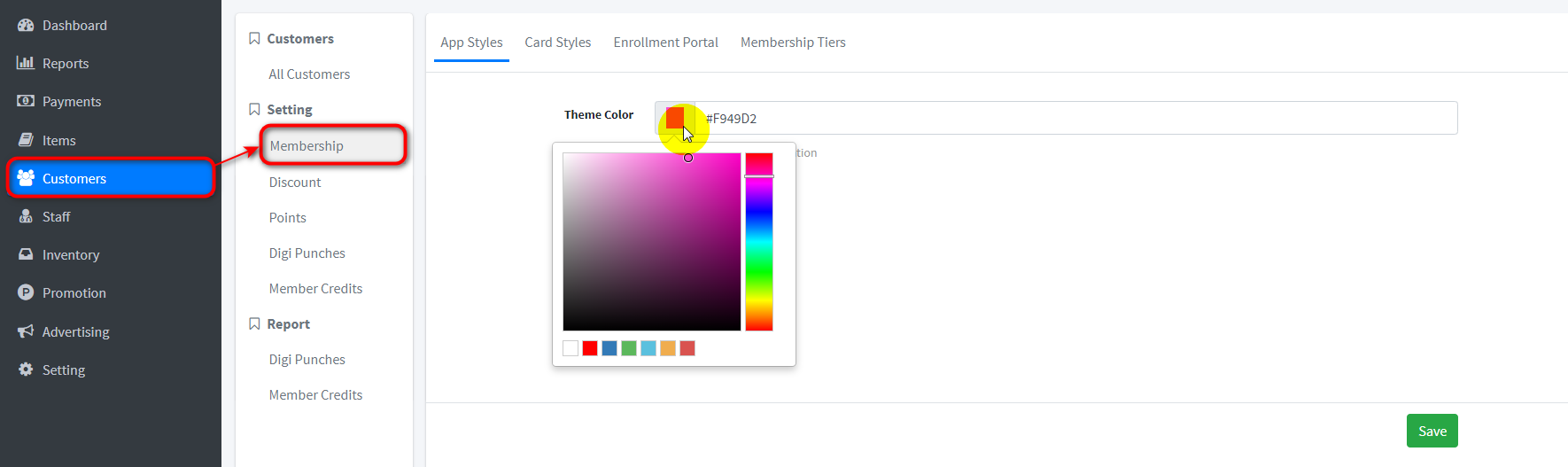Click the Staff person icon
This screenshot has width=1568, height=467.
click(26, 216)
